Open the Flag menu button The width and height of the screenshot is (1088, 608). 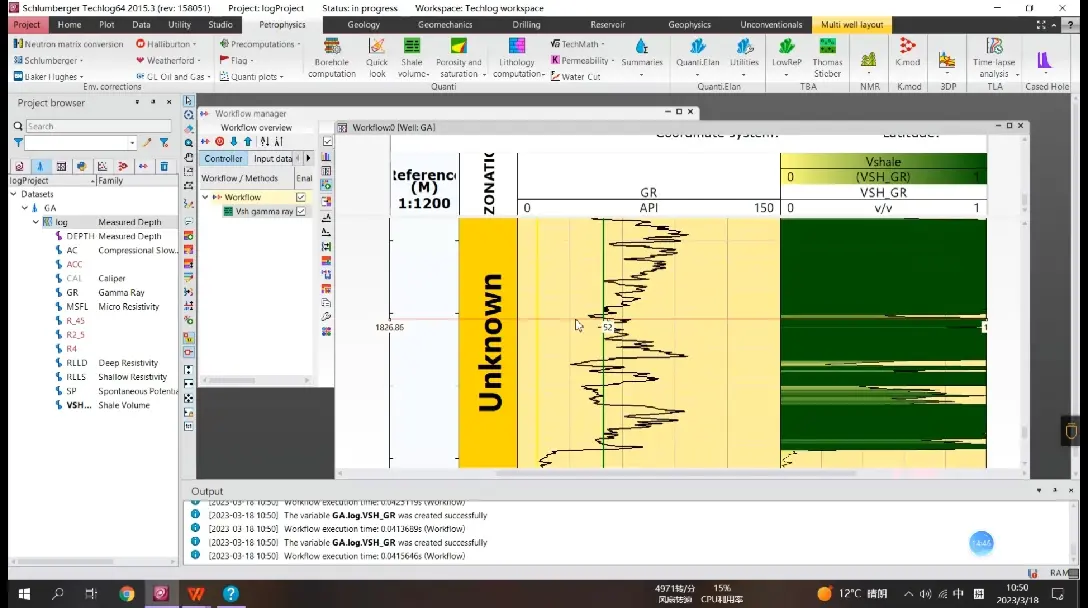click(x=236, y=60)
